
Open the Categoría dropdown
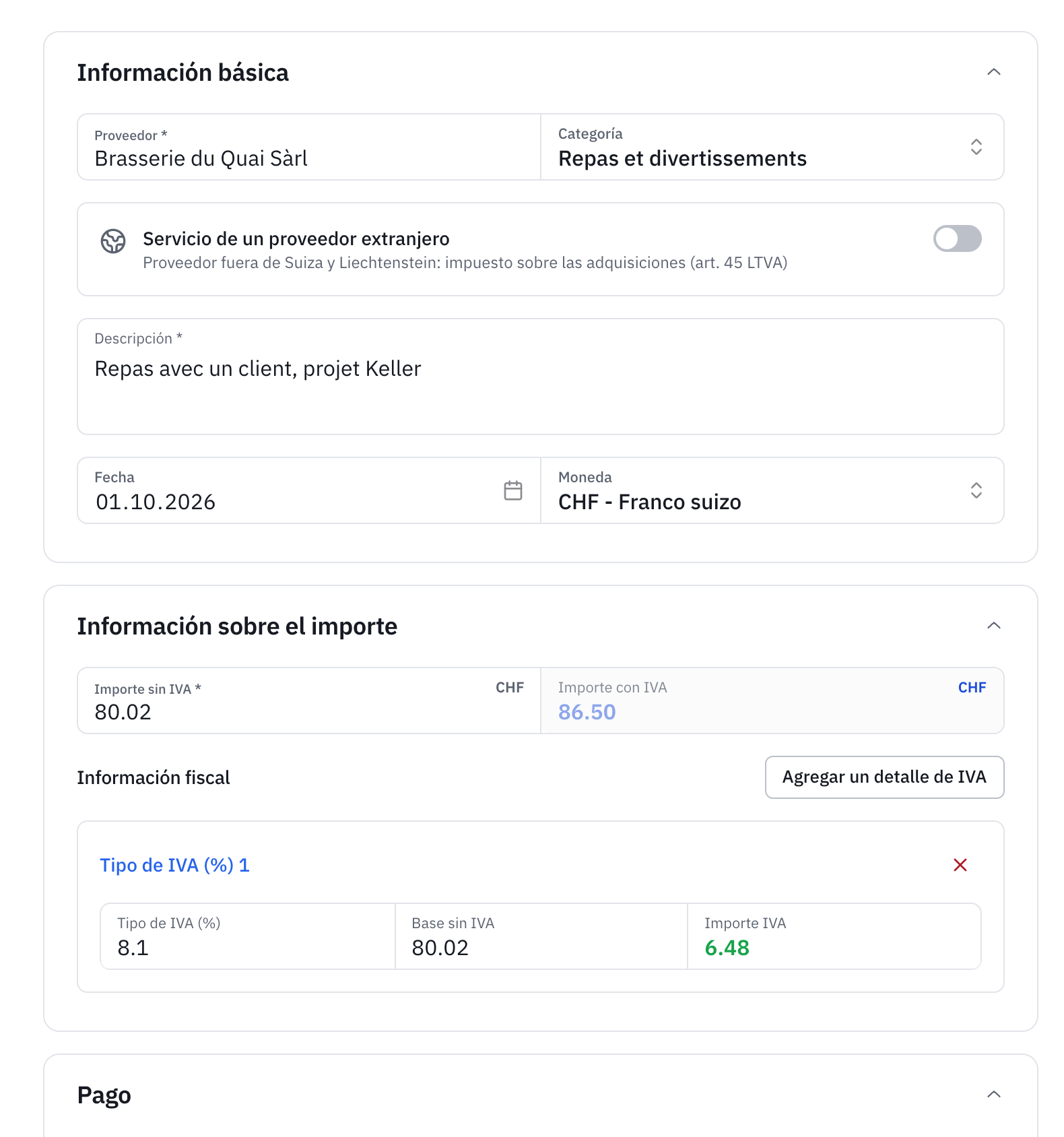[772, 147]
